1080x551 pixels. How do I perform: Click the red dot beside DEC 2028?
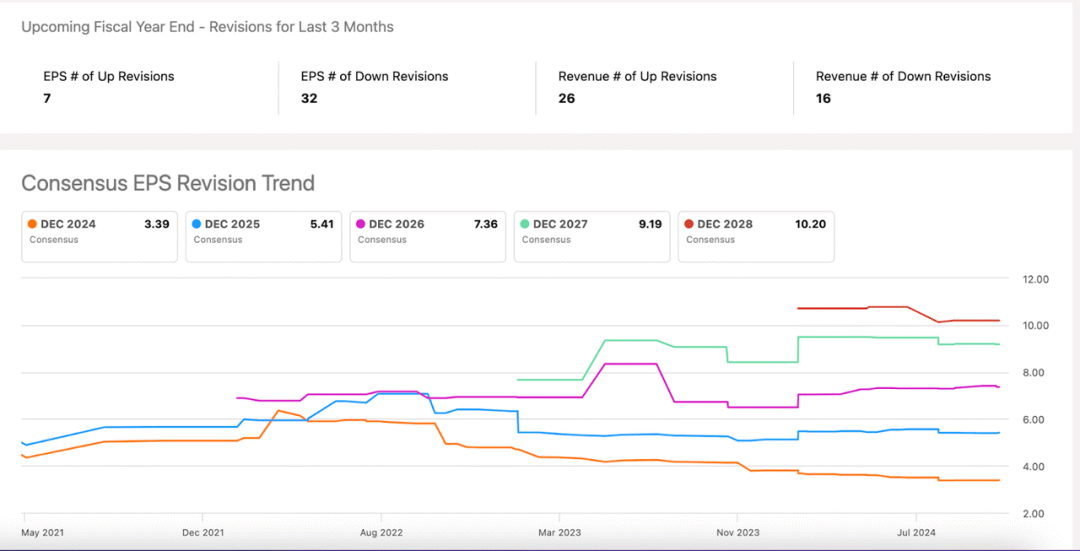(x=690, y=225)
